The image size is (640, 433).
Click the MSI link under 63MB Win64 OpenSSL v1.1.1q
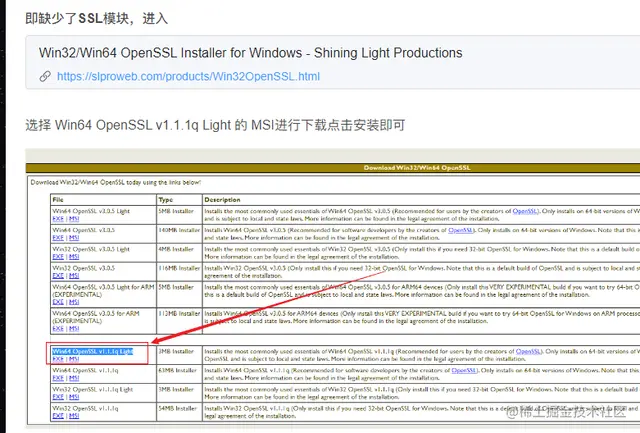tap(74, 378)
